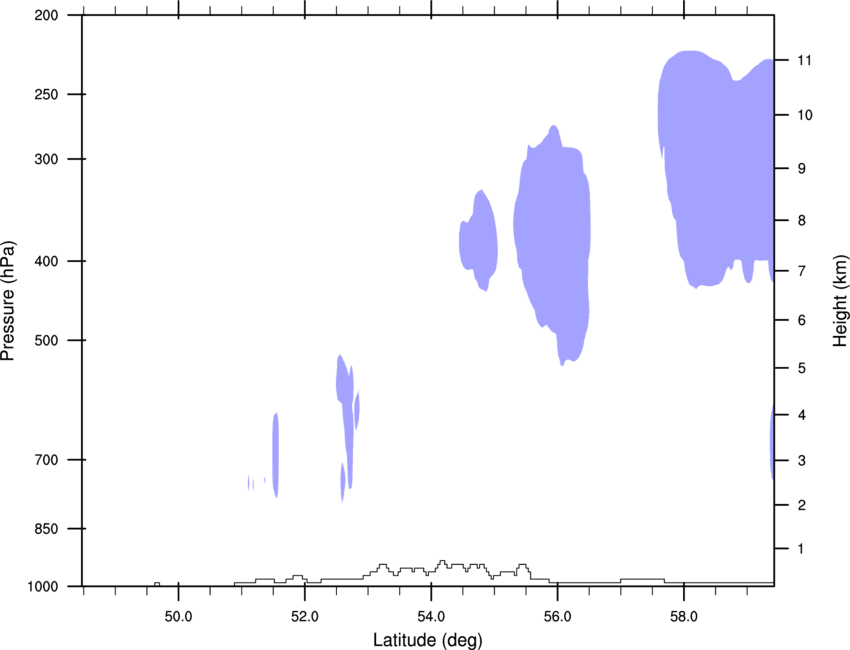
Task: Click the 'Height (km)' axis title
Action: click(x=840, y=300)
